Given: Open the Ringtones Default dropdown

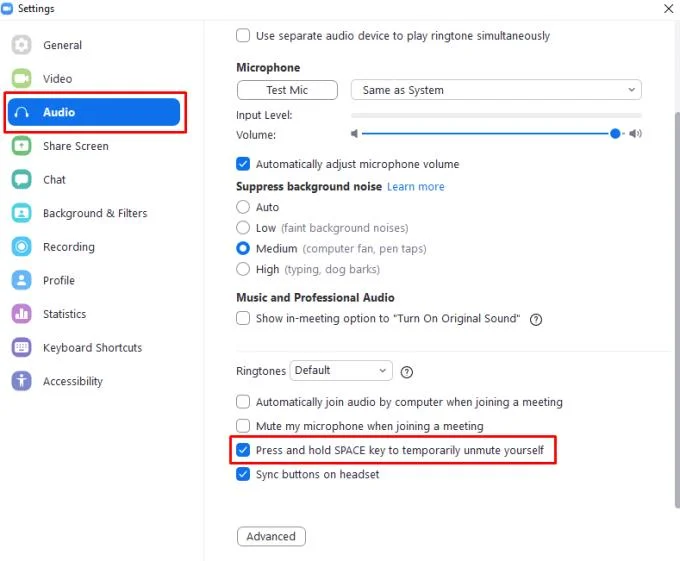Looking at the screenshot, I should pyautogui.click(x=341, y=371).
